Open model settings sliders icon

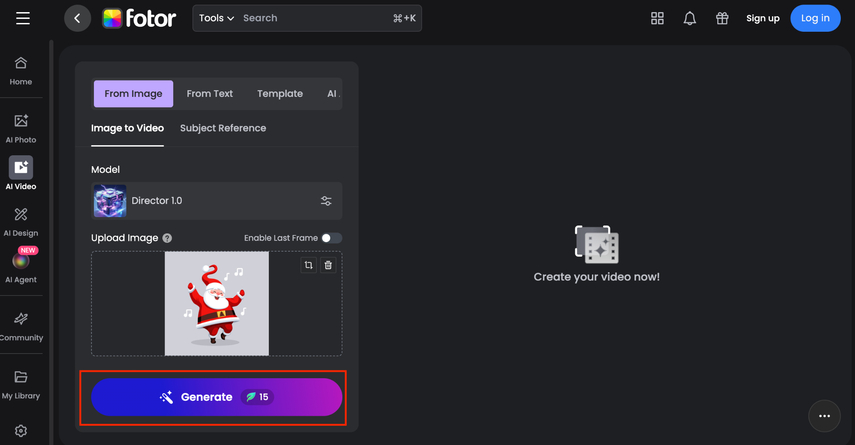pyautogui.click(x=326, y=201)
